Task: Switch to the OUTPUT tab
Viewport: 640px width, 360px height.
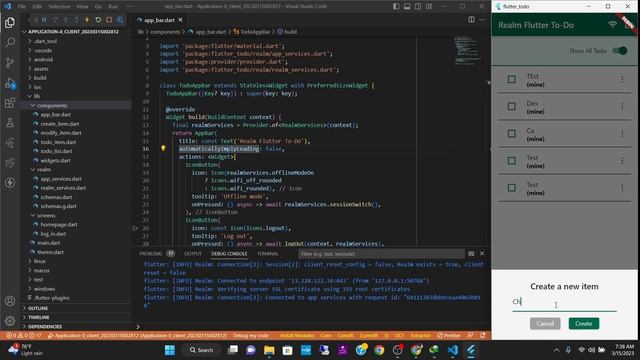Action: (x=193, y=253)
